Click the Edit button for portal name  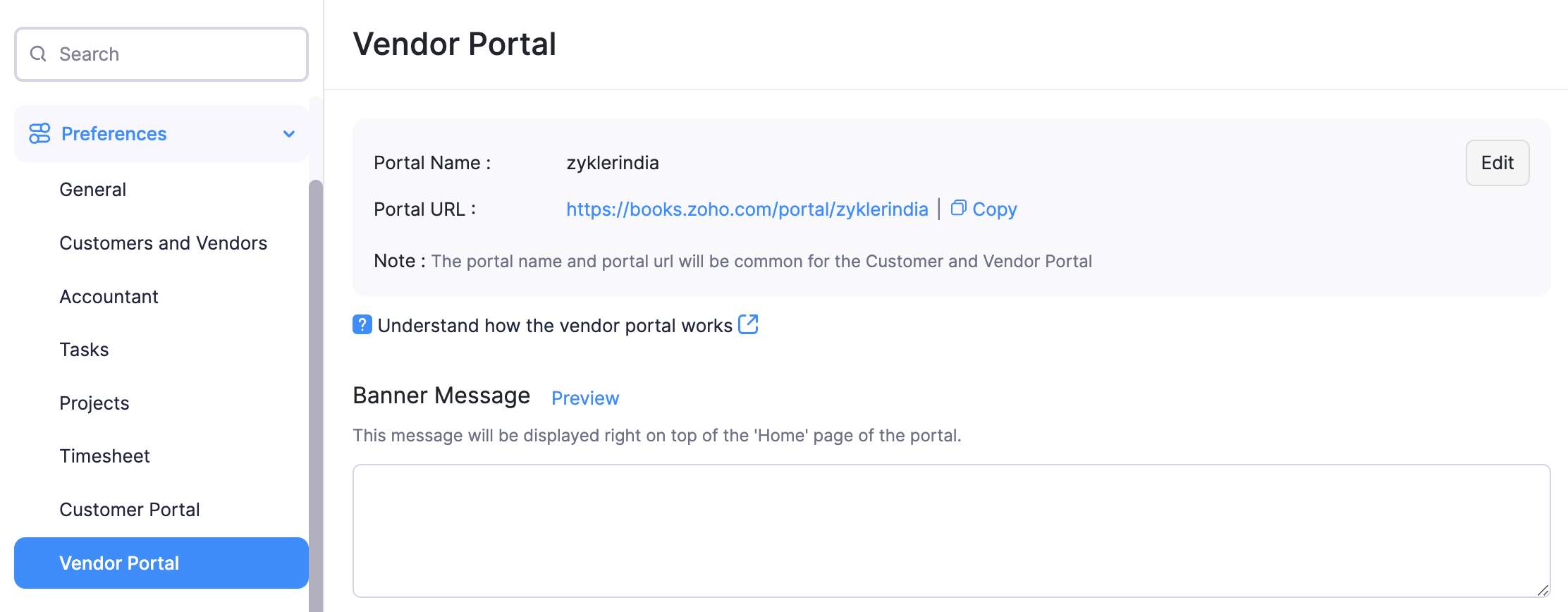coord(1497,163)
